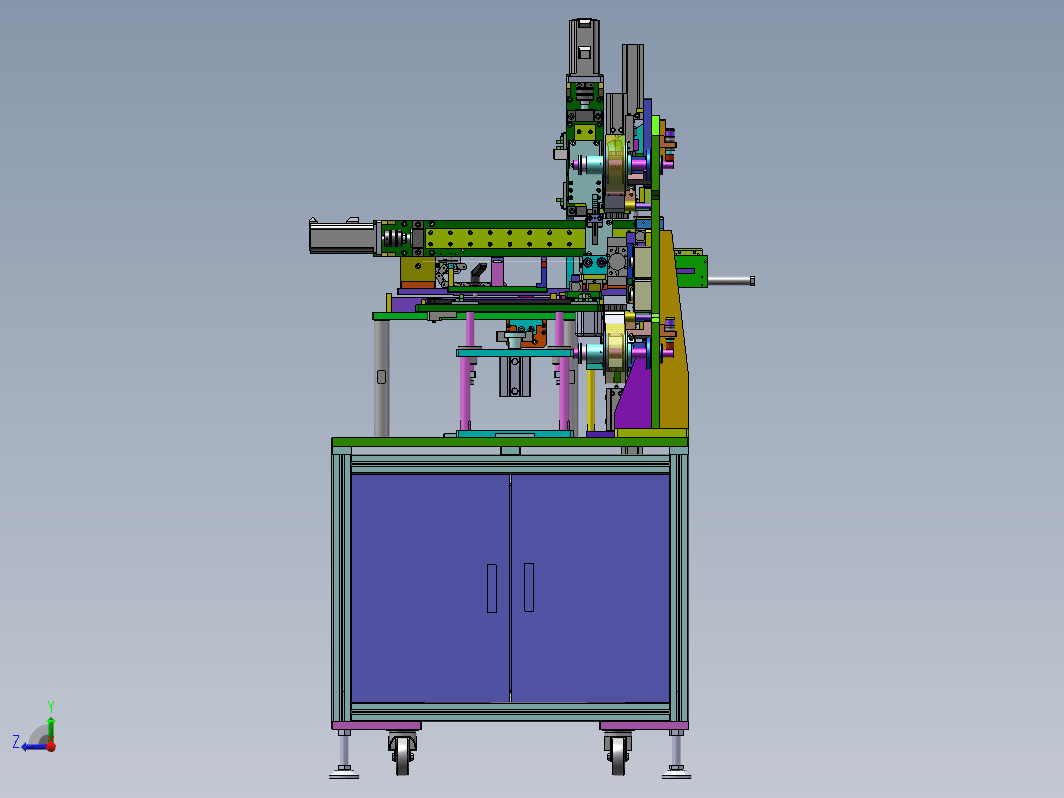Select the vertical servo motor at the top
The width and height of the screenshot is (1064, 798).
coord(584,48)
